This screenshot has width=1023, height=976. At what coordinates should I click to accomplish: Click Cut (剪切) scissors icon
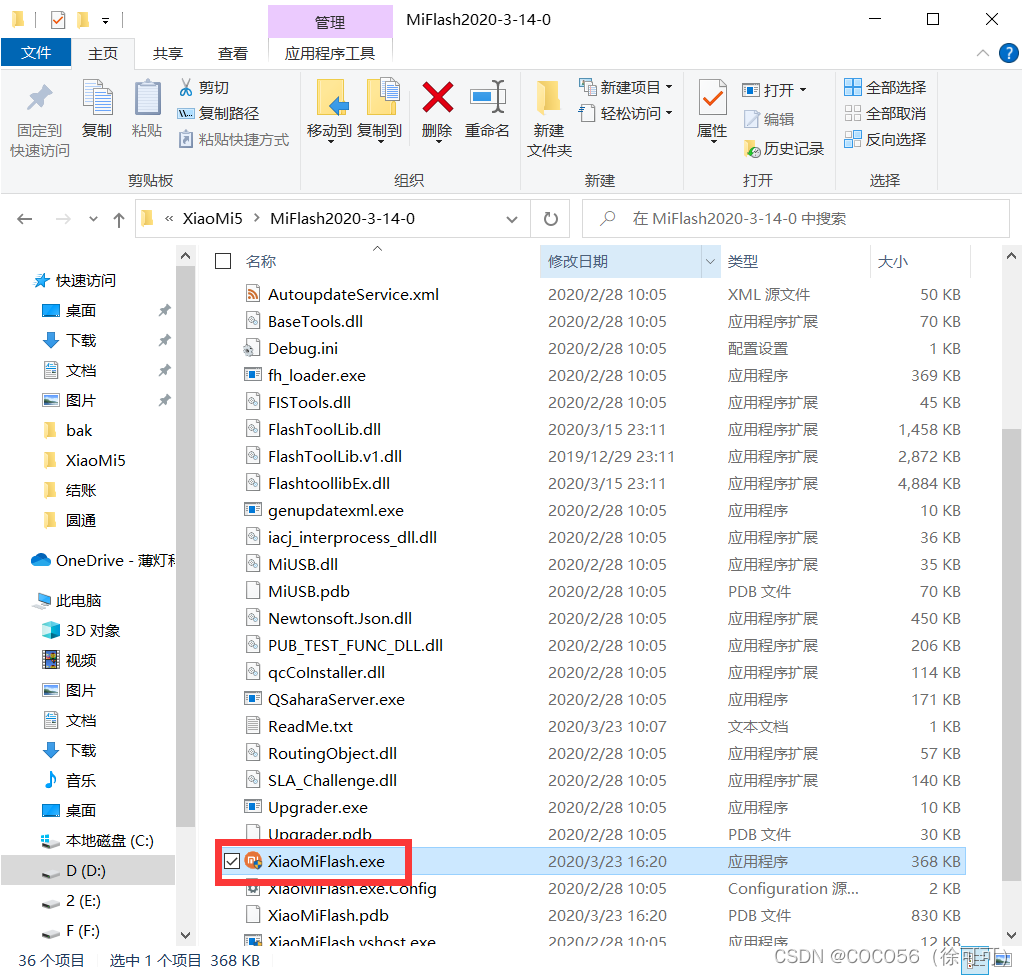pos(186,87)
